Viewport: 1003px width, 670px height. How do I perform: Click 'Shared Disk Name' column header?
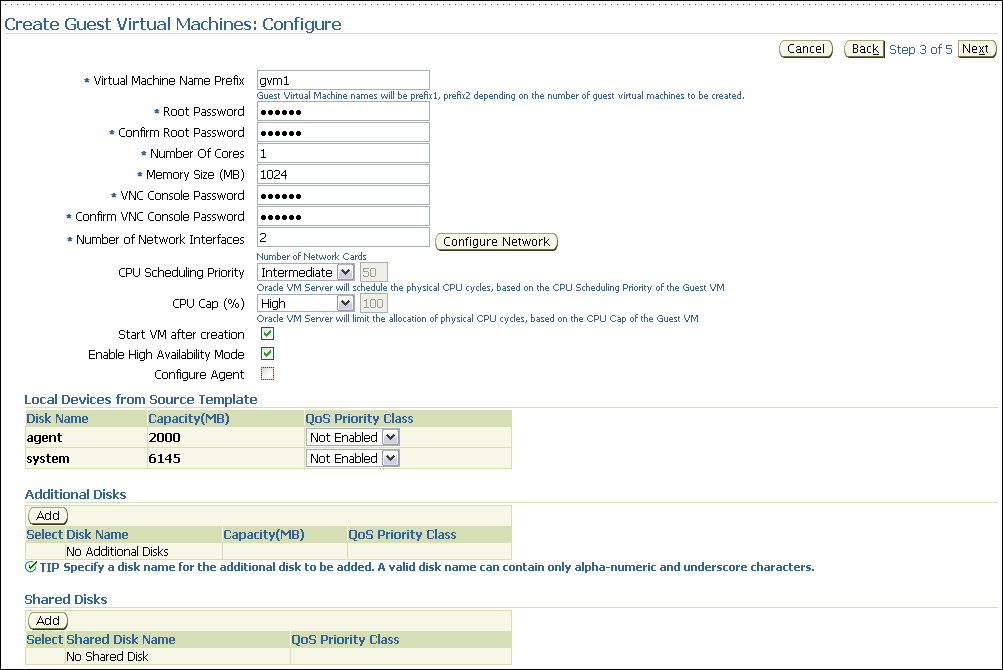[x=121, y=639]
